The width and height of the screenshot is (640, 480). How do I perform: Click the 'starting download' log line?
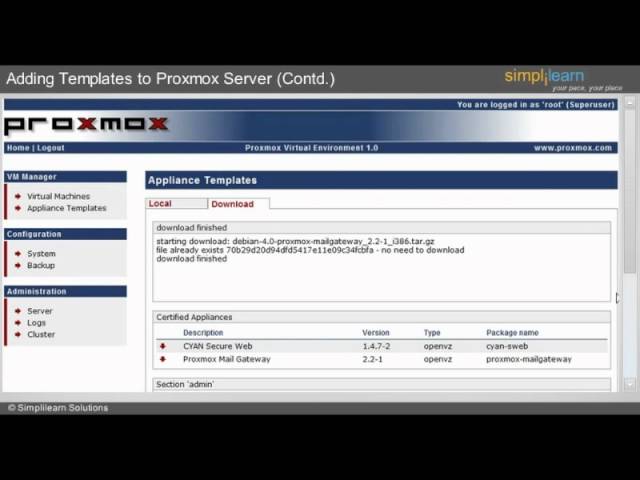pos(295,241)
